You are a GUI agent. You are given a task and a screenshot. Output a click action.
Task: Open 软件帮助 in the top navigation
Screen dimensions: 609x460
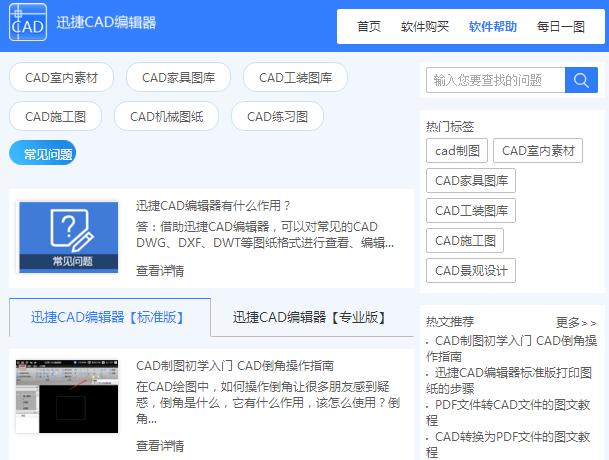(x=492, y=27)
